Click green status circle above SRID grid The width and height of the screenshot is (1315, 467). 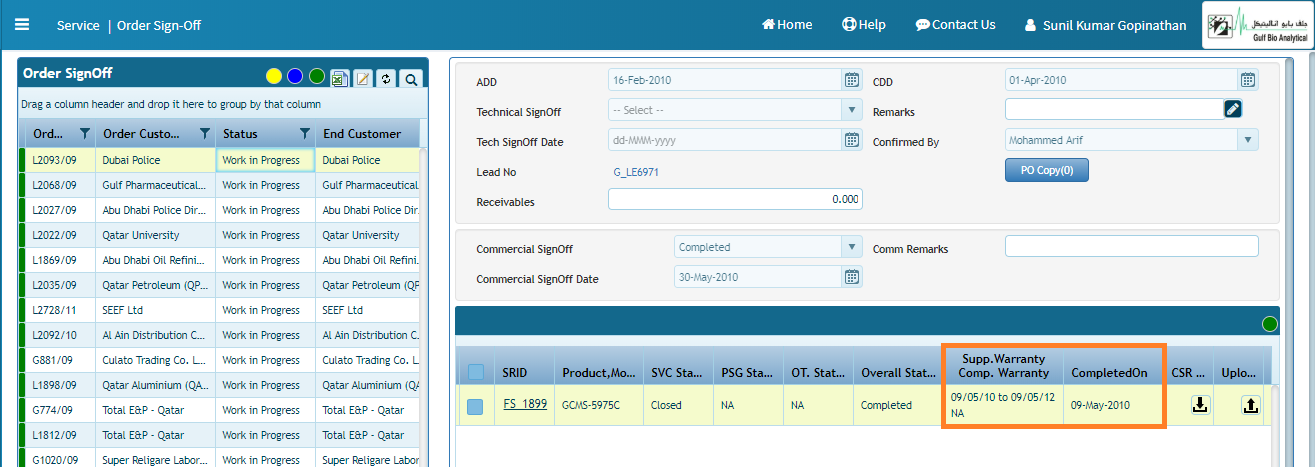[x=1270, y=323]
